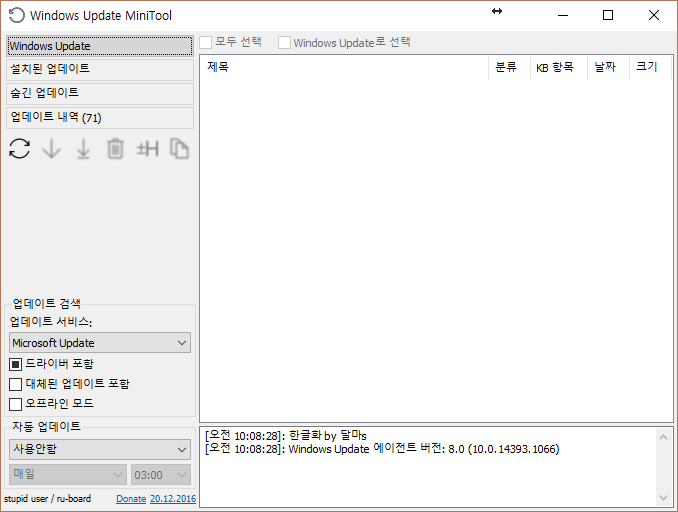Click the install updates arrow icon

83,149
